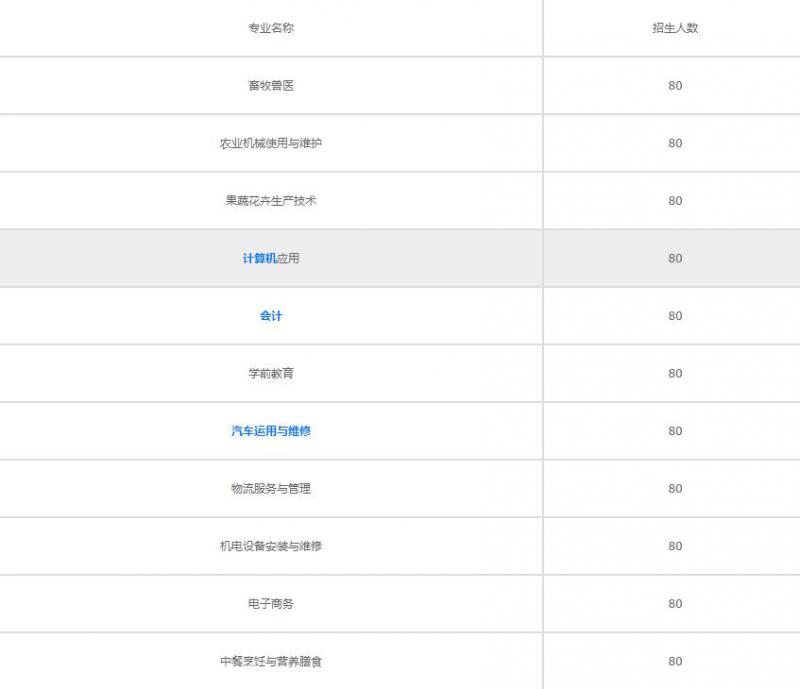Image resolution: width=800 pixels, height=689 pixels.
Task: Select the 中餐烹饪与营养膳食 row
Action: 271,661
